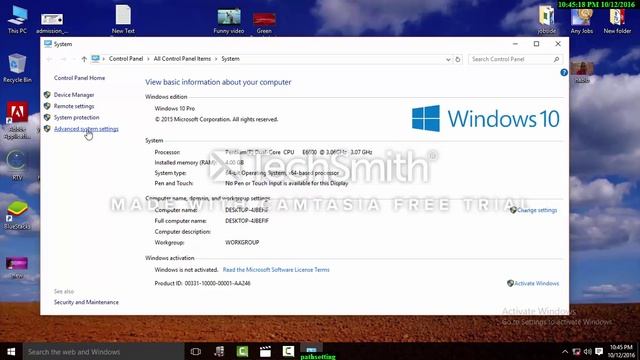Image resolution: width=640 pixels, height=360 pixels.
Task: Open the clapperboard video app on taskbar
Action: [265, 351]
